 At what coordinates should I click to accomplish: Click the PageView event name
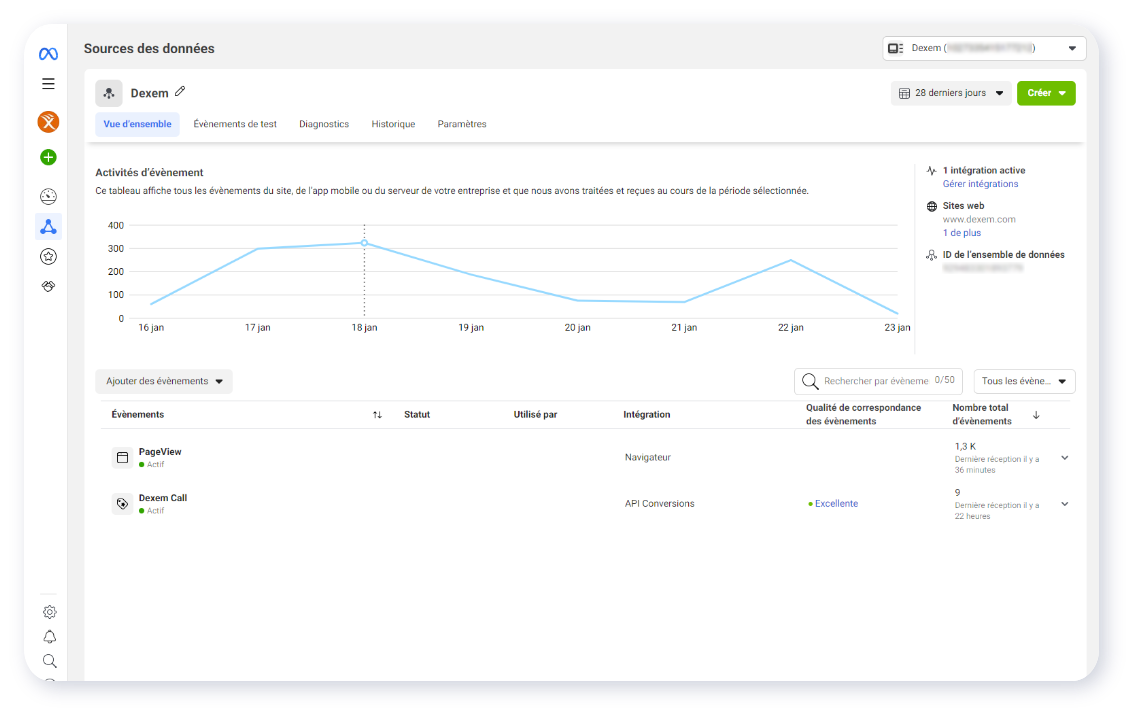point(160,452)
